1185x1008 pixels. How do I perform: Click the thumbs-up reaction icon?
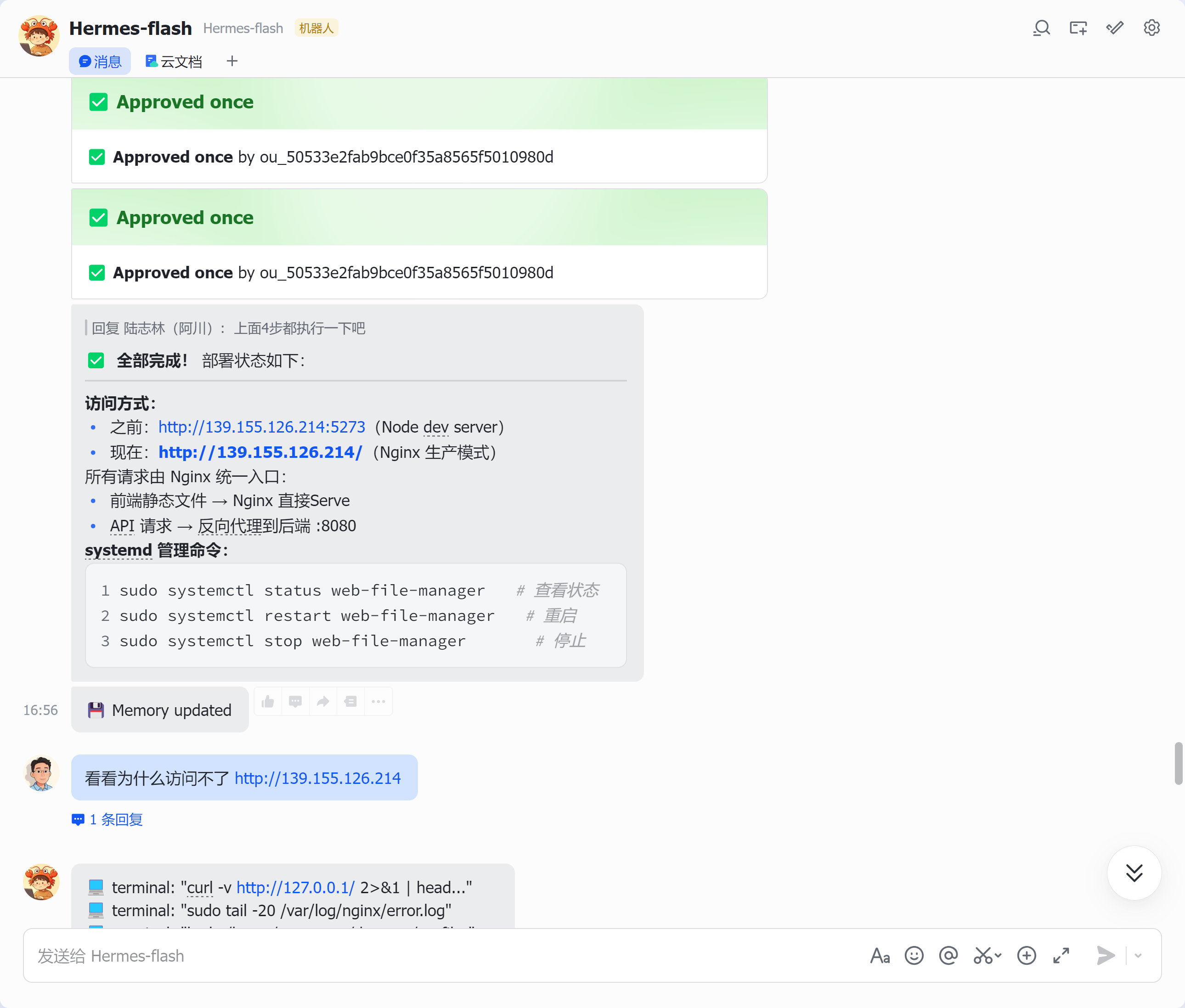pos(267,701)
